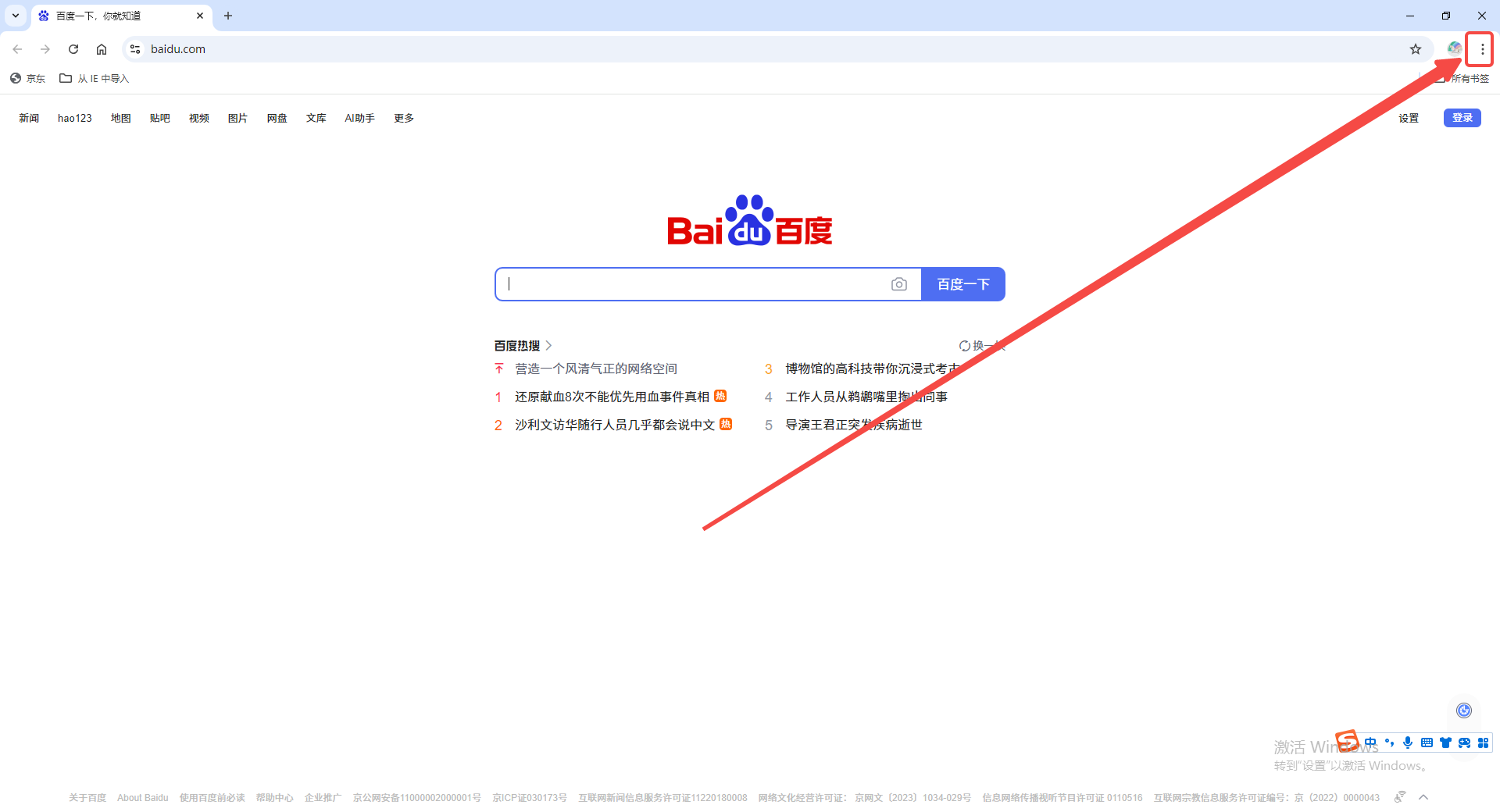1500x812 pixels.
Task: Search by image using the camera icon
Action: [899, 284]
